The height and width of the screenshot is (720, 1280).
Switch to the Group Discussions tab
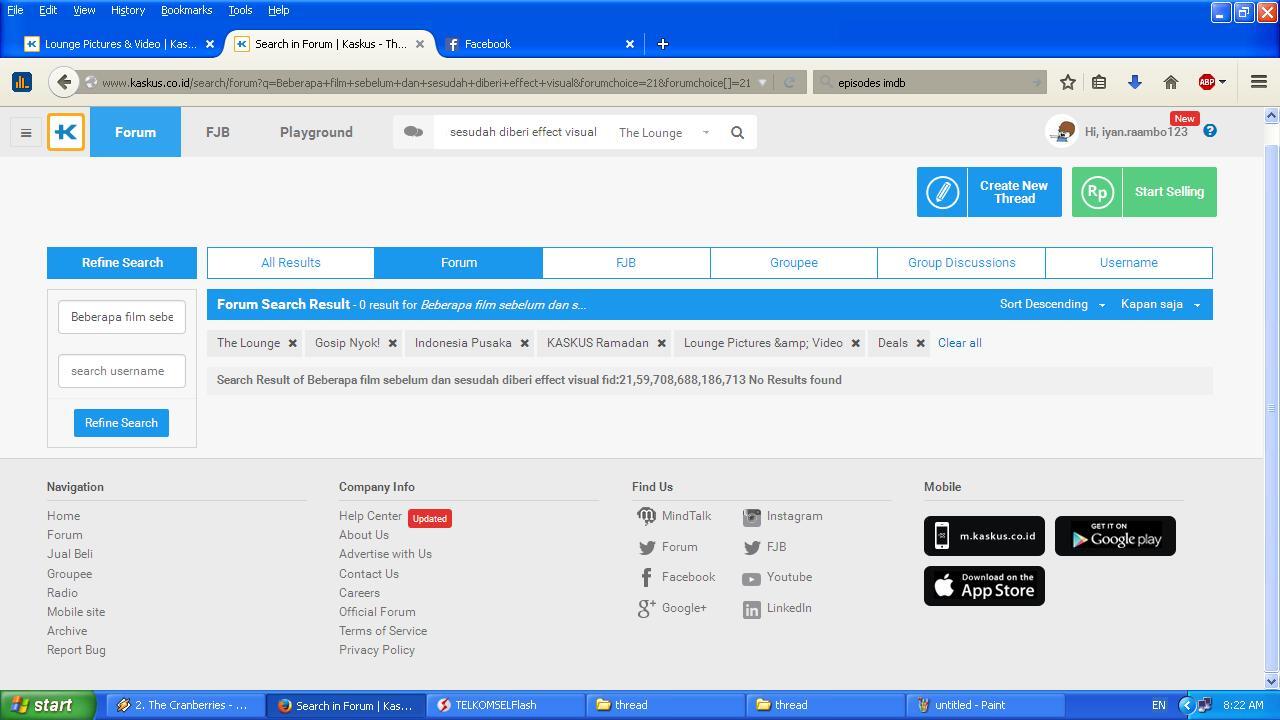click(x=962, y=263)
